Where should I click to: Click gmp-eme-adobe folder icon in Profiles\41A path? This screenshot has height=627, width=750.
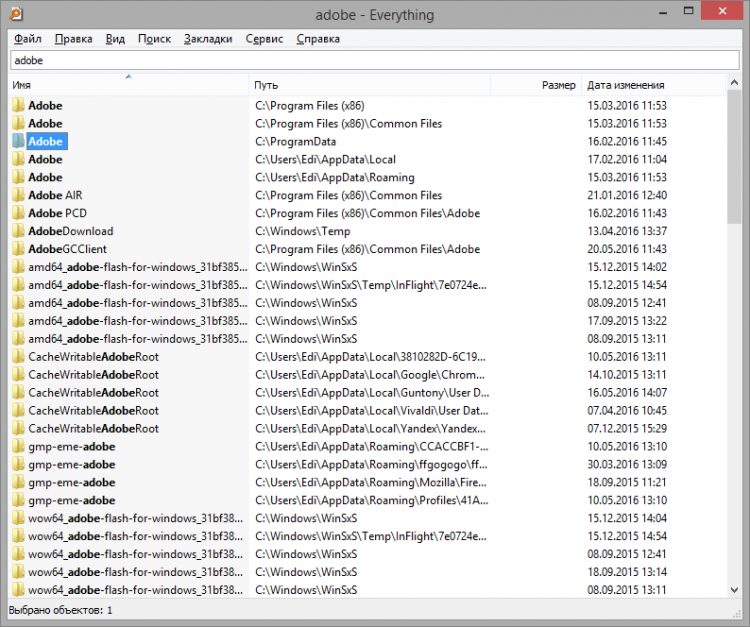coord(18,500)
